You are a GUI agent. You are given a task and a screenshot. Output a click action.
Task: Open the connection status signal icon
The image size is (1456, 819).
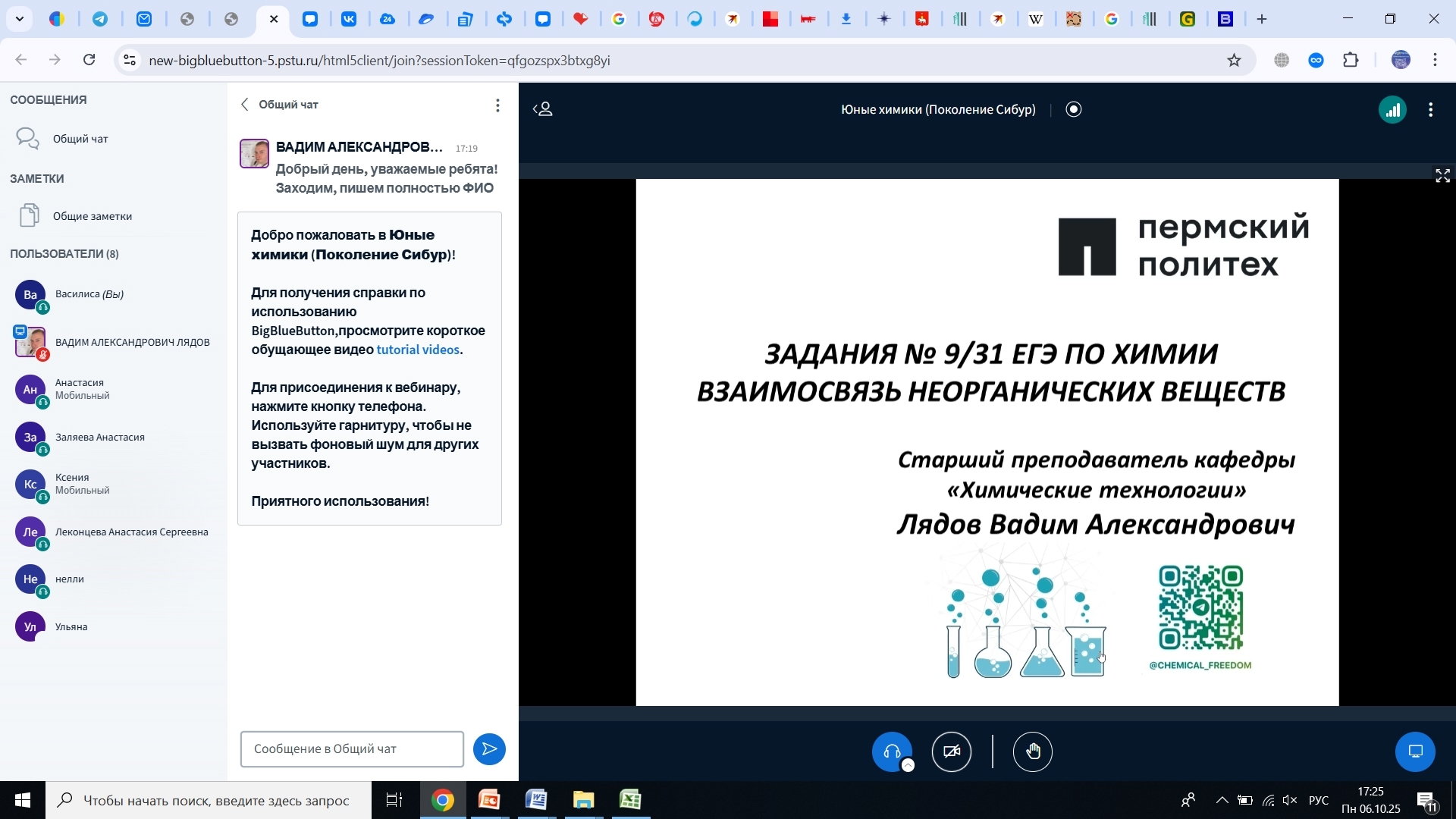[x=1392, y=110]
